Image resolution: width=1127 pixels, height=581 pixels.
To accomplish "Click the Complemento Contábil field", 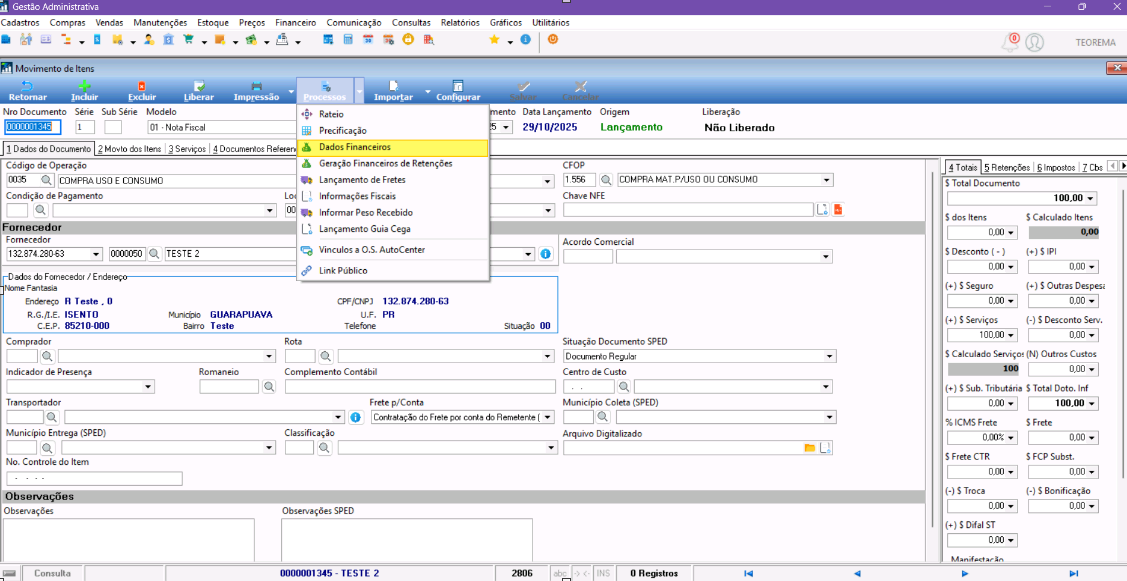I will [420, 387].
